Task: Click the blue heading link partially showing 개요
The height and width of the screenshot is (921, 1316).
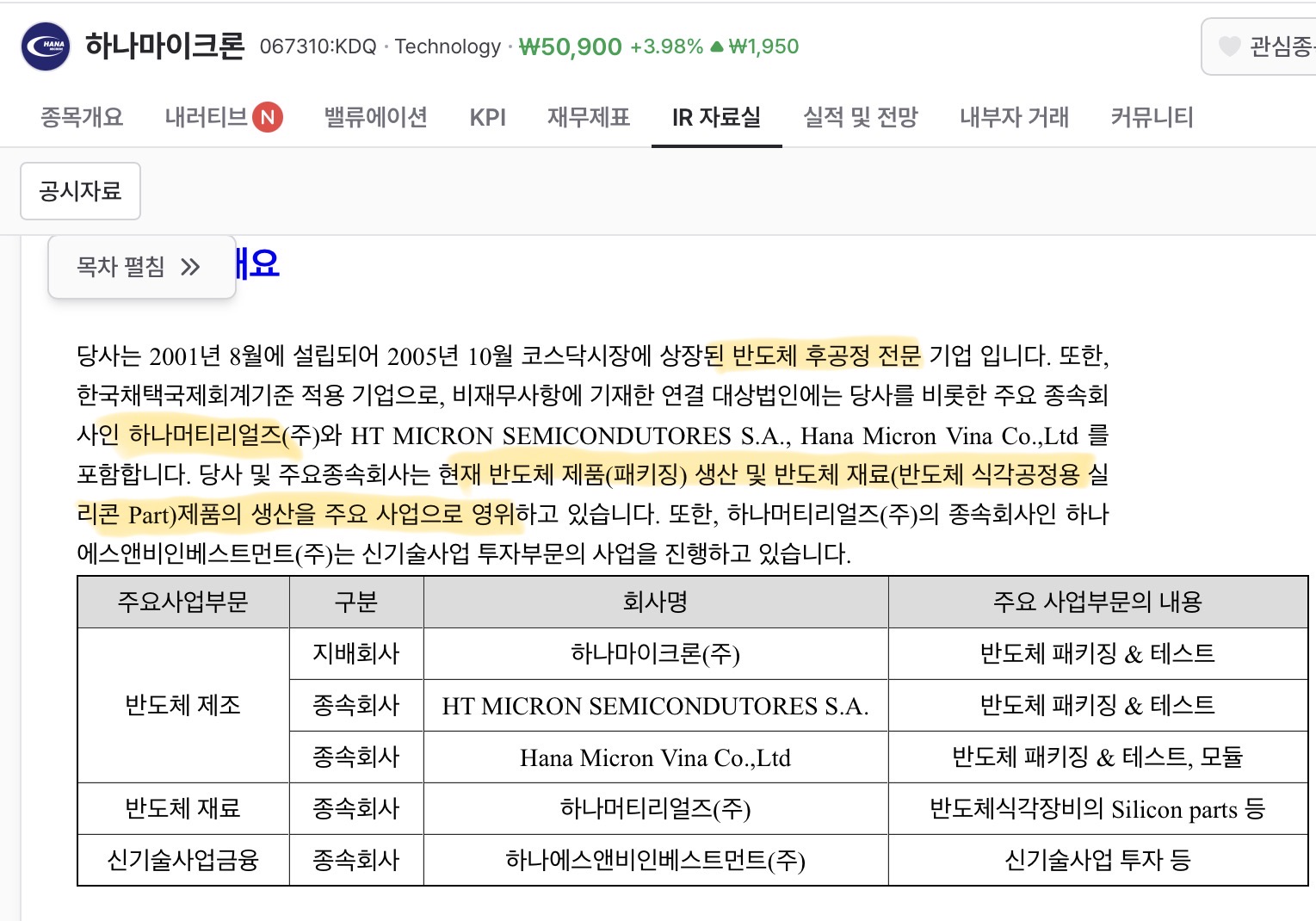Action: (x=257, y=263)
